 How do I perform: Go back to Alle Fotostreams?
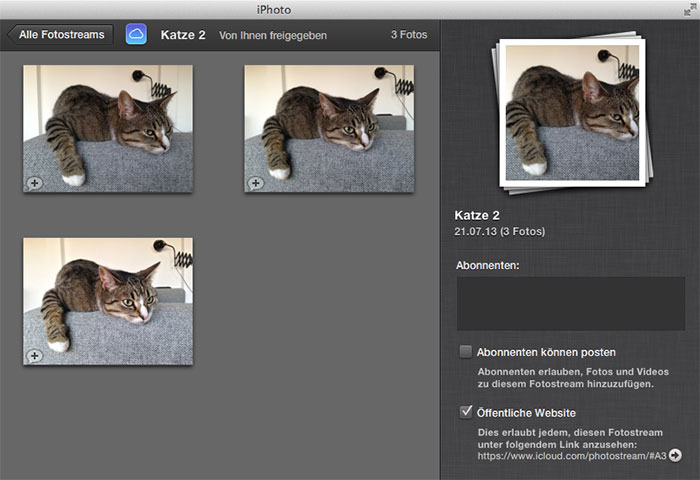(x=61, y=35)
